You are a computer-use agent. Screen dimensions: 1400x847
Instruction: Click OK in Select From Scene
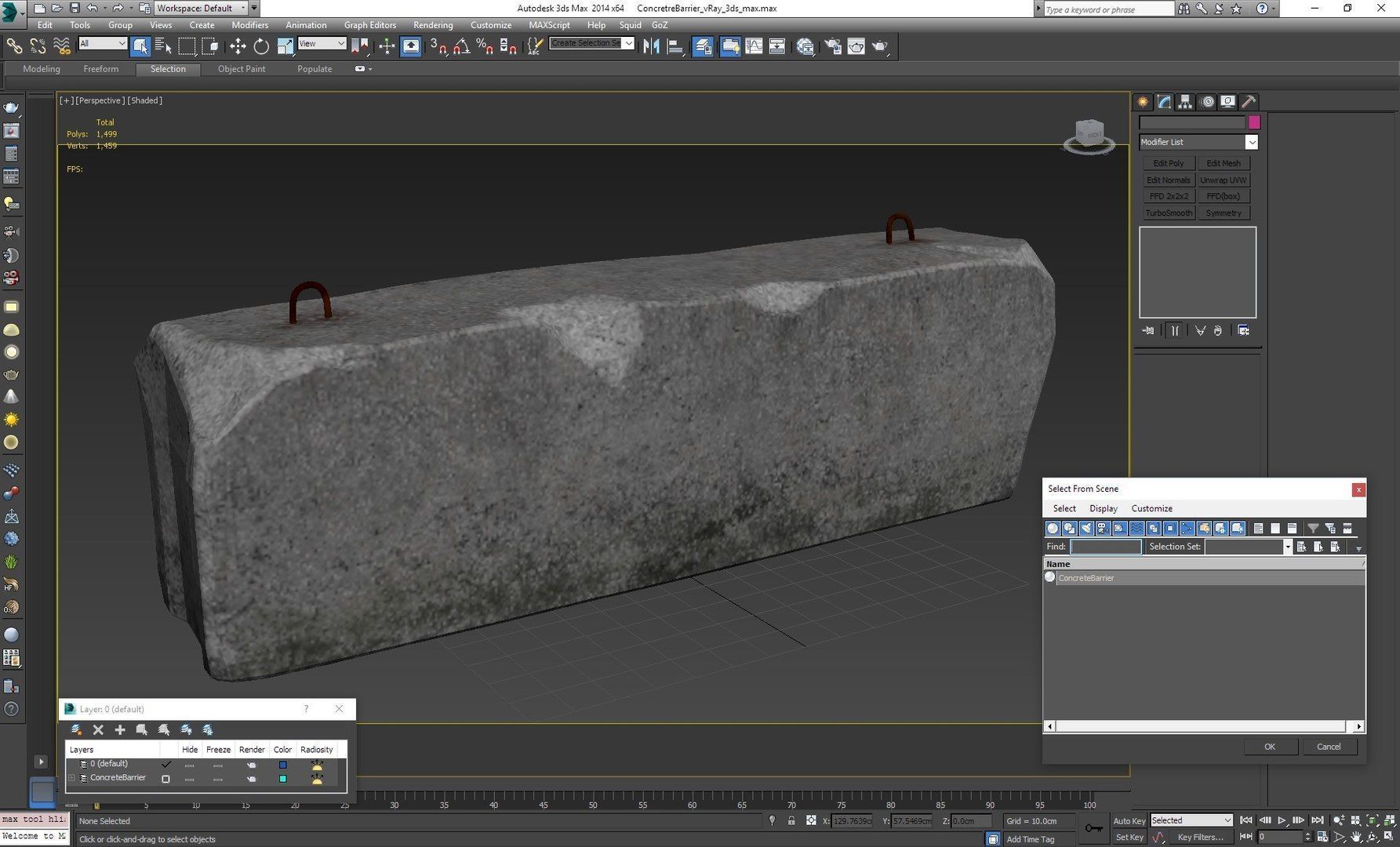pyautogui.click(x=1270, y=747)
